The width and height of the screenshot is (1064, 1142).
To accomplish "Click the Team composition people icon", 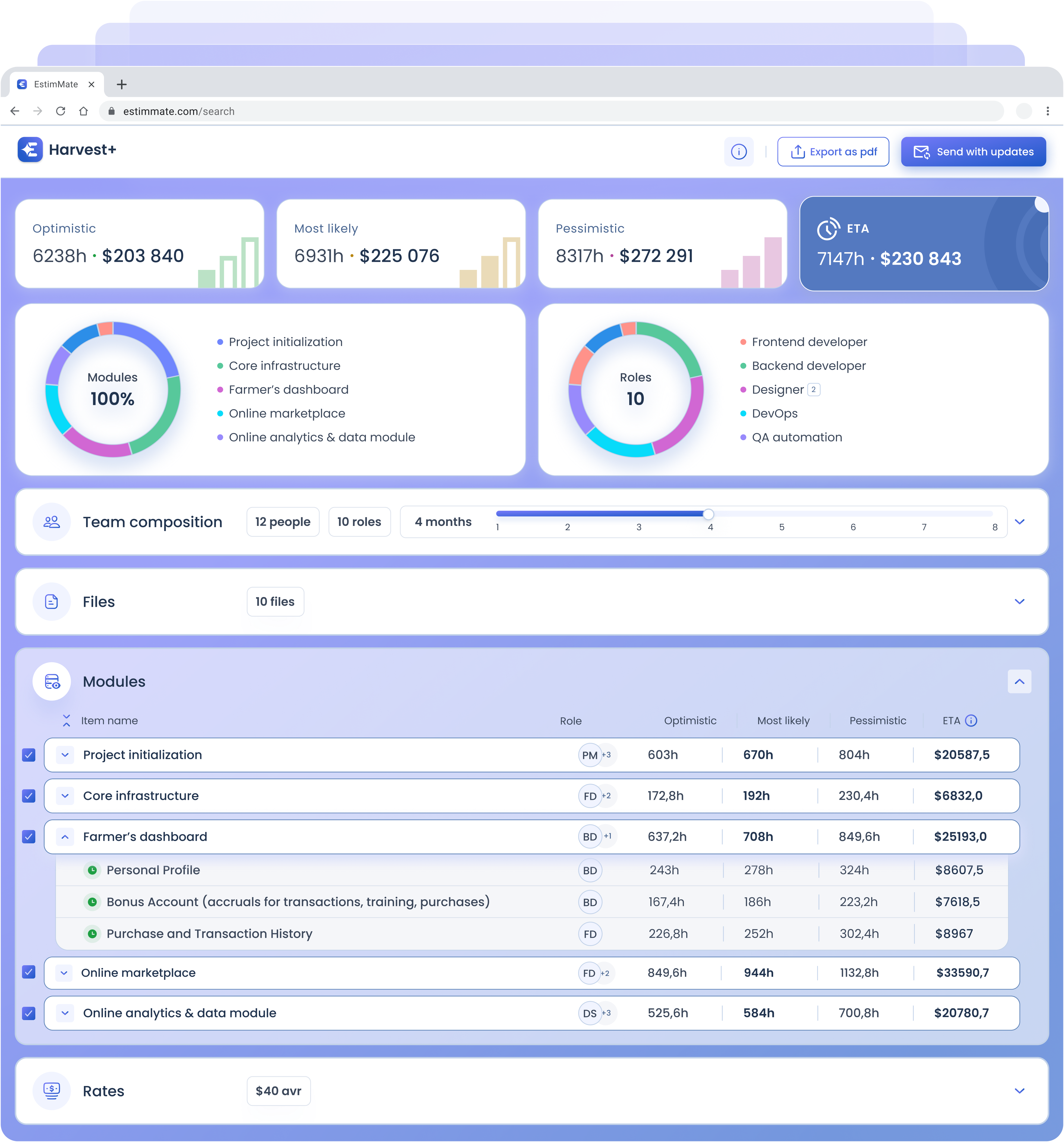I will (52, 522).
